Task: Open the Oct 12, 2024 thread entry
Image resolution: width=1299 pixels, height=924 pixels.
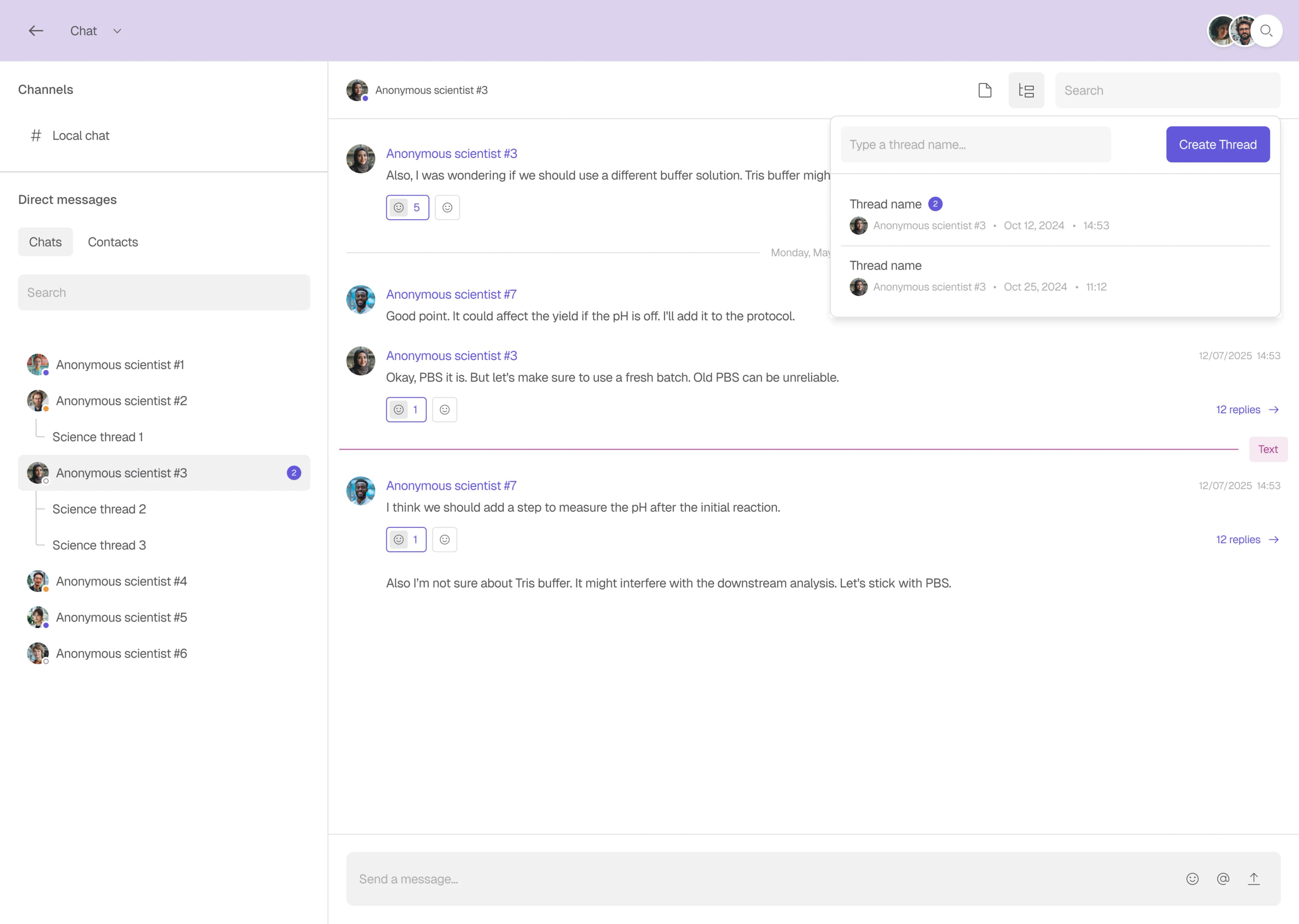Action: pos(1055,215)
